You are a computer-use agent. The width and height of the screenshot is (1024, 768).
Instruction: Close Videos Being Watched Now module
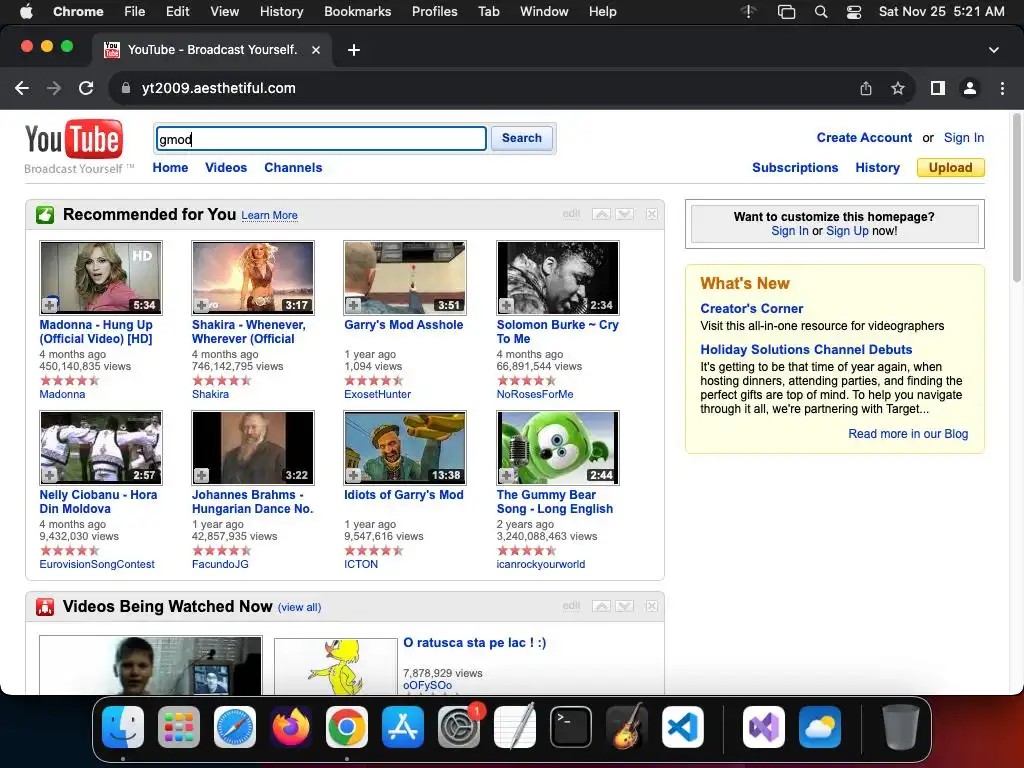(x=652, y=606)
